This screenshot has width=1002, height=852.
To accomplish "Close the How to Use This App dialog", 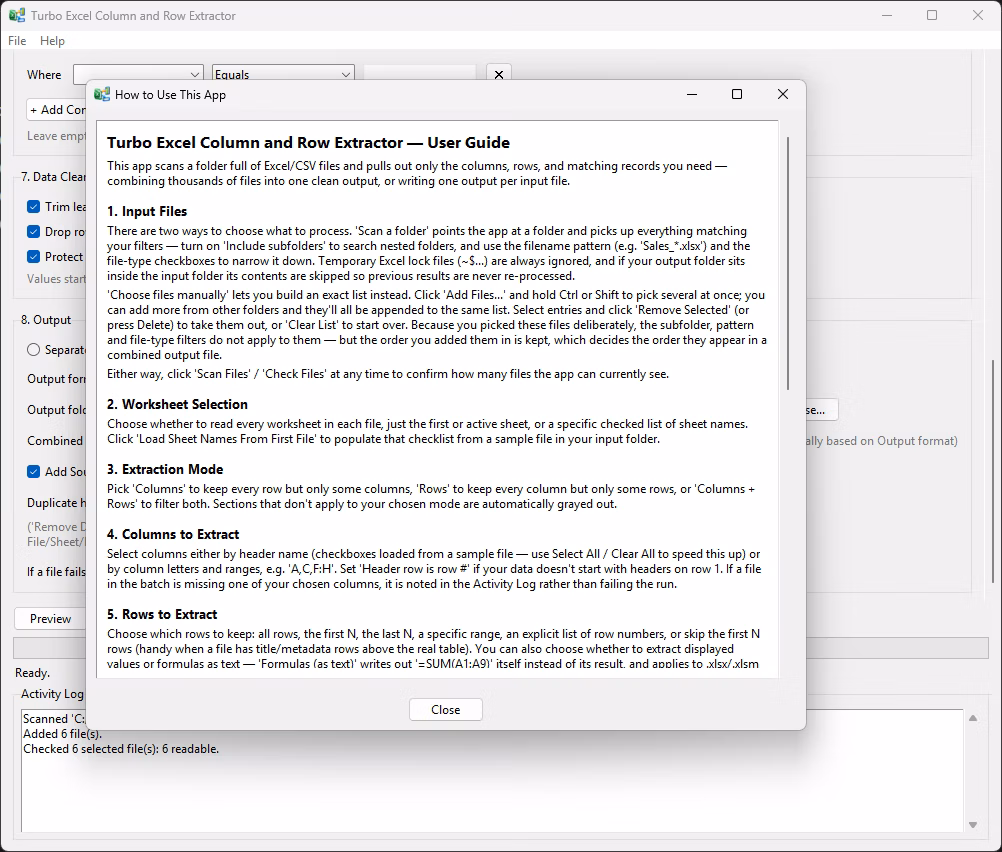I will tap(445, 709).
